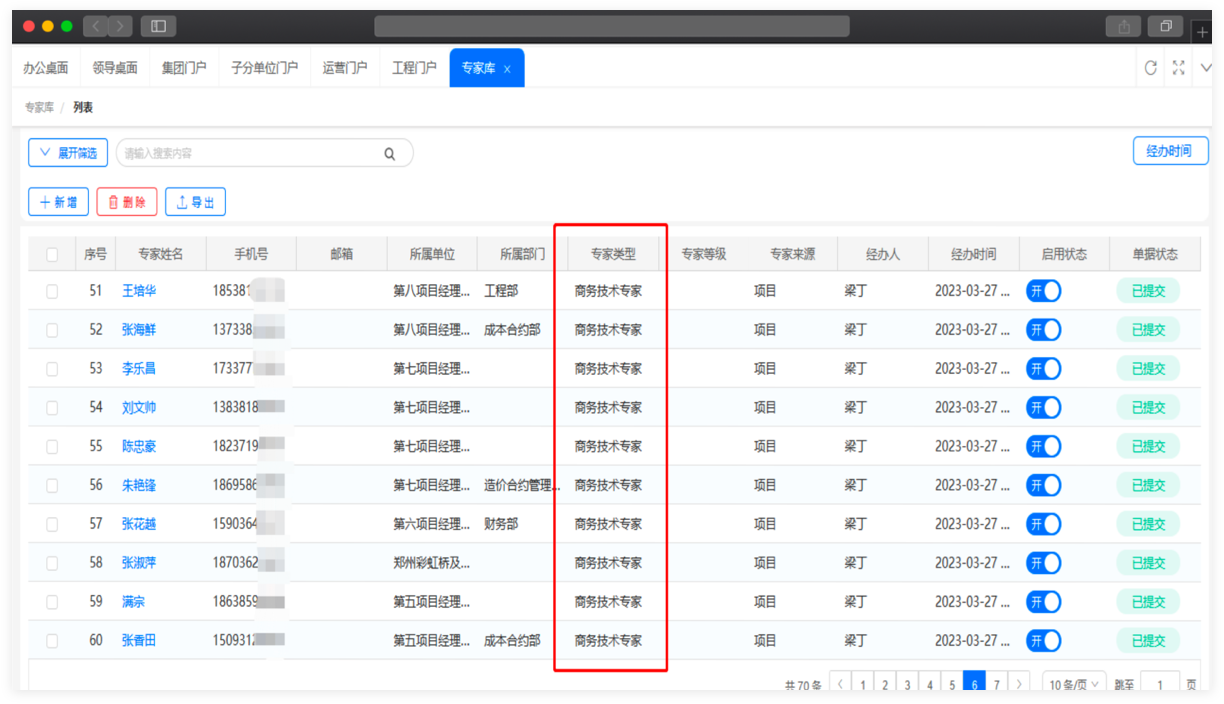The width and height of the screenshot is (1224, 704).
Task: Click the 郑州彩虹桥及... unit cell
Action: tap(431, 563)
